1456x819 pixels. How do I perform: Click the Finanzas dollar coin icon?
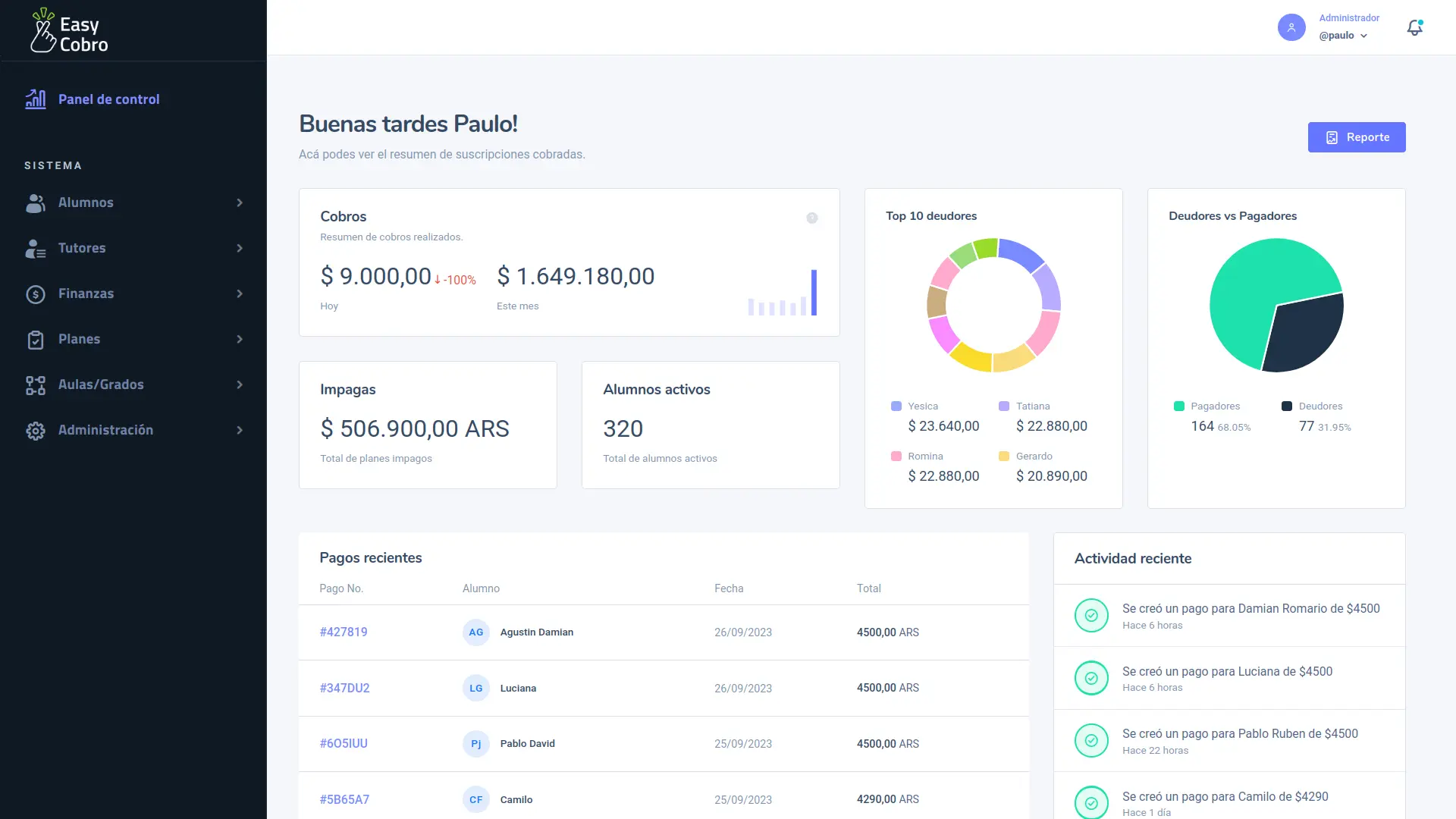[x=36, y=294]
